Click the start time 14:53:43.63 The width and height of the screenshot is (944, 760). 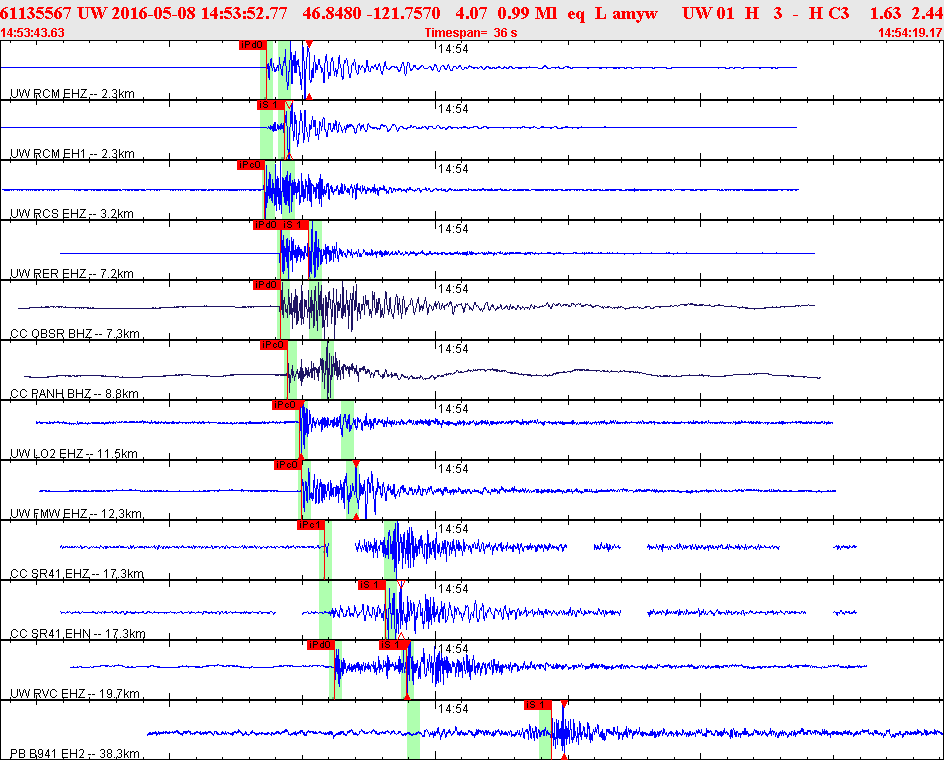tap(33, 32)
